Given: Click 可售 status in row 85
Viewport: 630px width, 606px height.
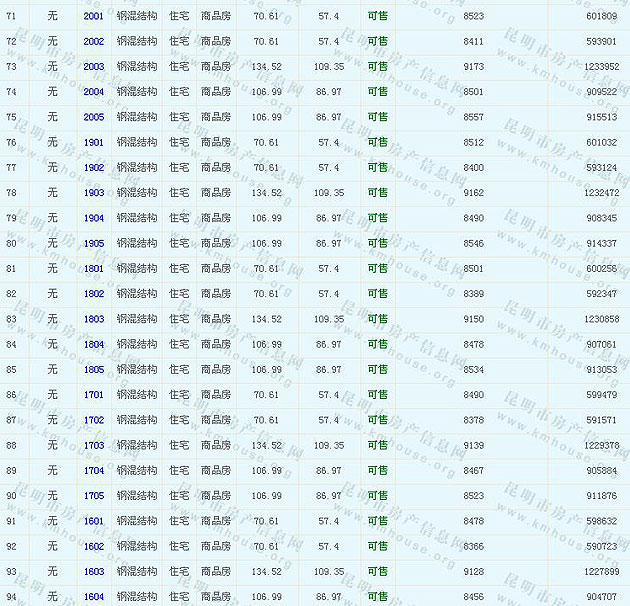Looking at the screenshot, I should click(x=378, y=369).
